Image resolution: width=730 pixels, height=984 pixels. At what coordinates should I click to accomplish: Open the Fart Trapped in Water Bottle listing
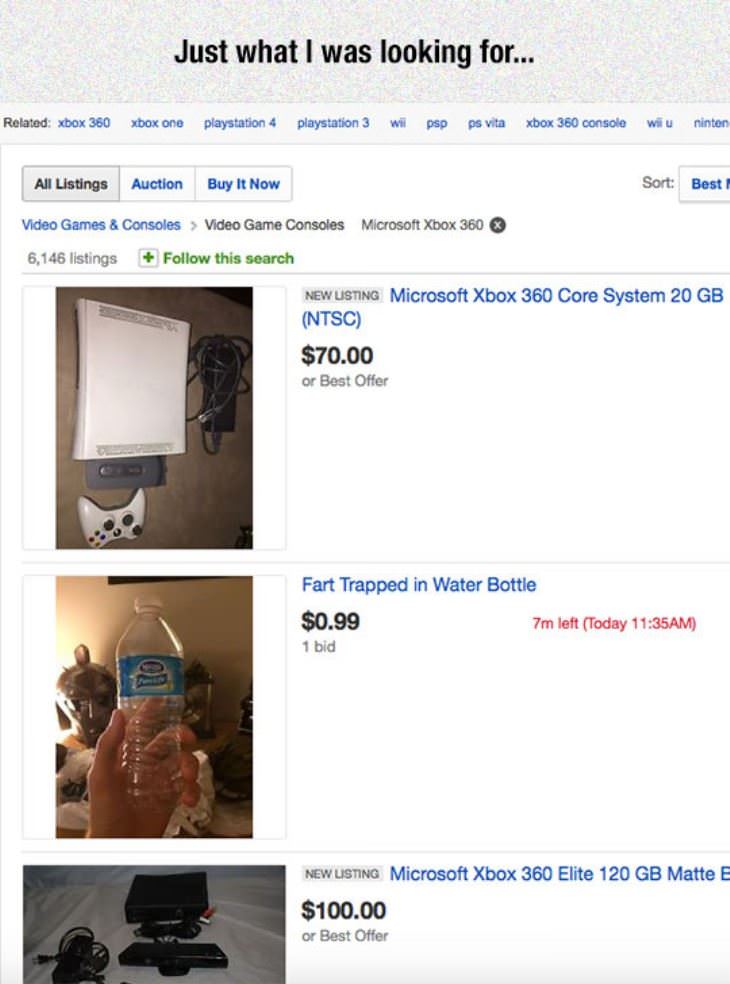pos(419,585)
